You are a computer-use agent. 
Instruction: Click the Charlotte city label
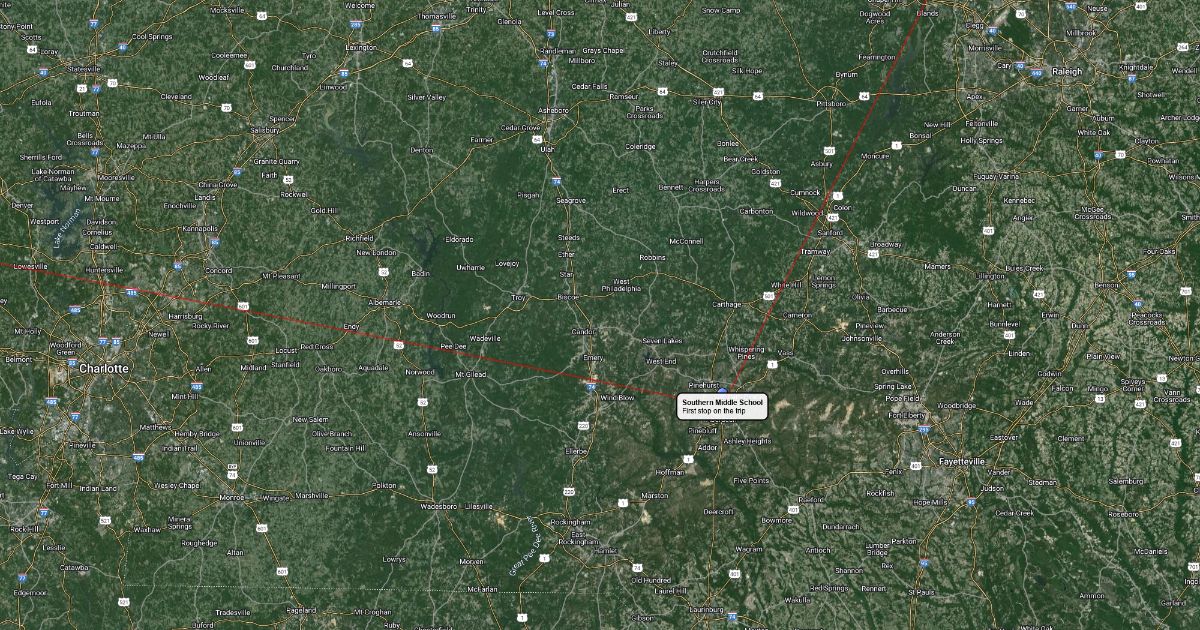click(104, 368)
